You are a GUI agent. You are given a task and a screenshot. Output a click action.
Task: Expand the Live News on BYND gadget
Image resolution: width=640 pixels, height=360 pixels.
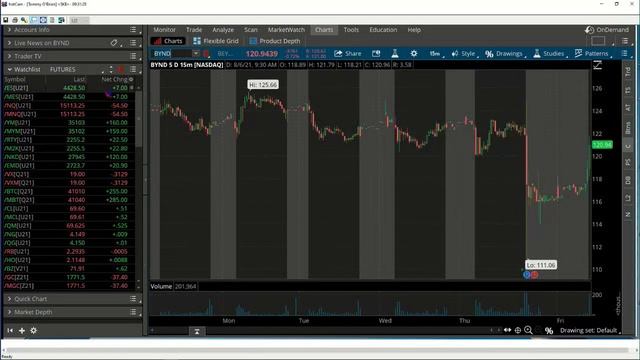(x=9, y=43)
